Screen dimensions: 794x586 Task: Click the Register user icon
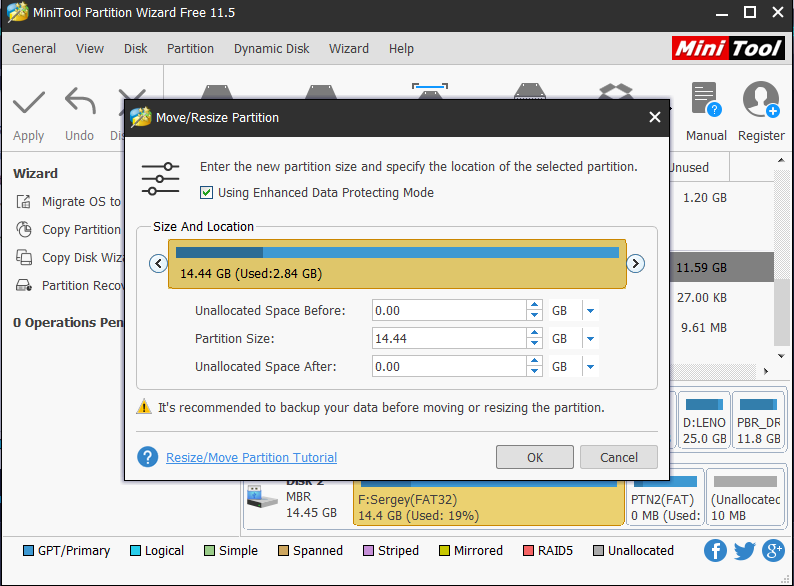761,99
